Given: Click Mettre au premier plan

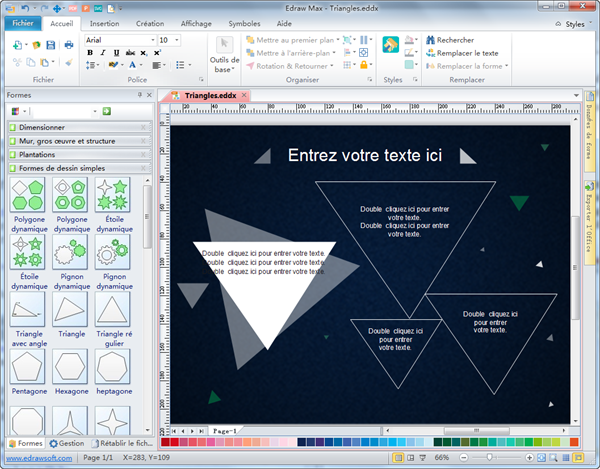Looking at the screenshot, I should (x=292, y=40).
